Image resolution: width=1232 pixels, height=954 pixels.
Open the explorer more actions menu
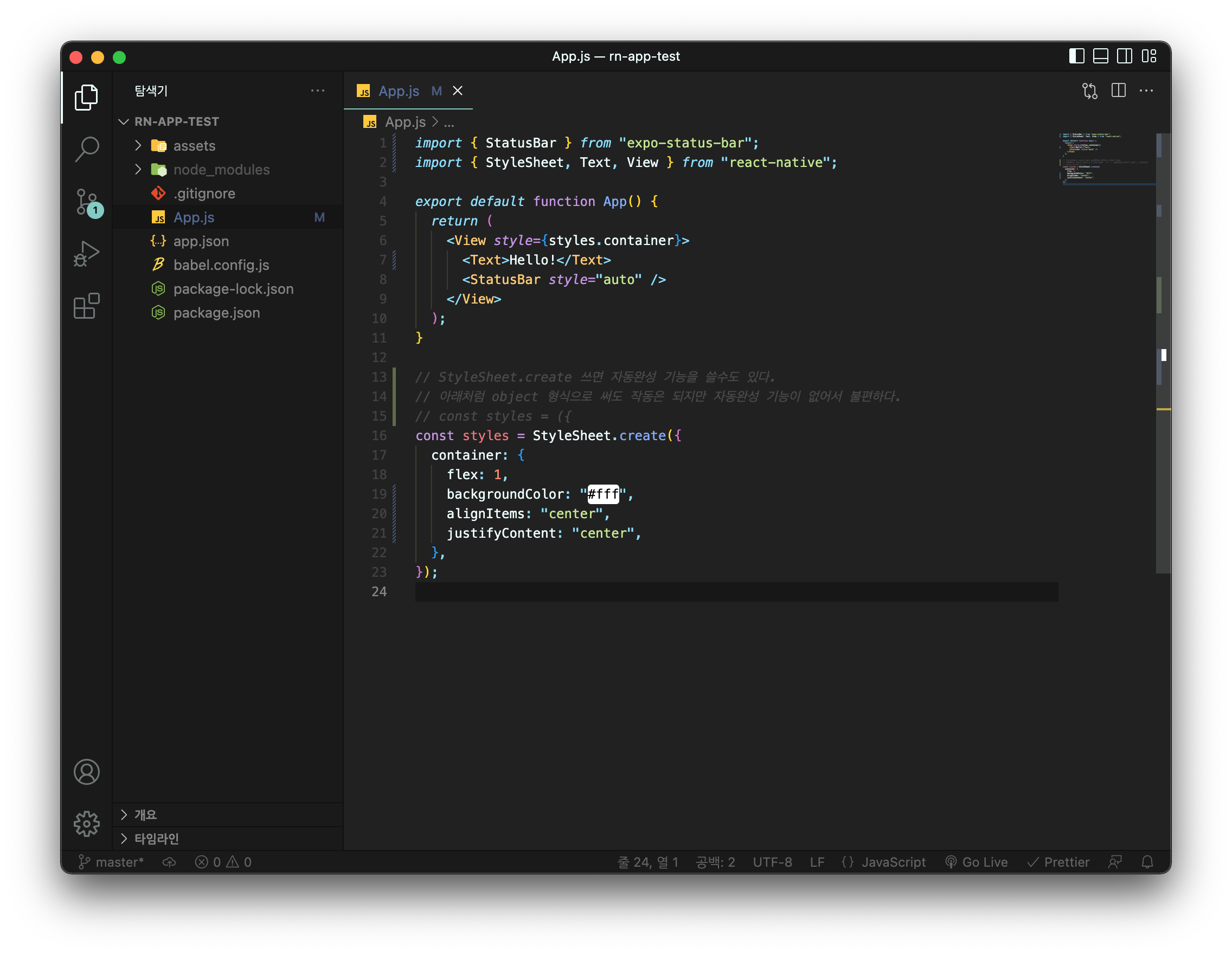[318, 91]
